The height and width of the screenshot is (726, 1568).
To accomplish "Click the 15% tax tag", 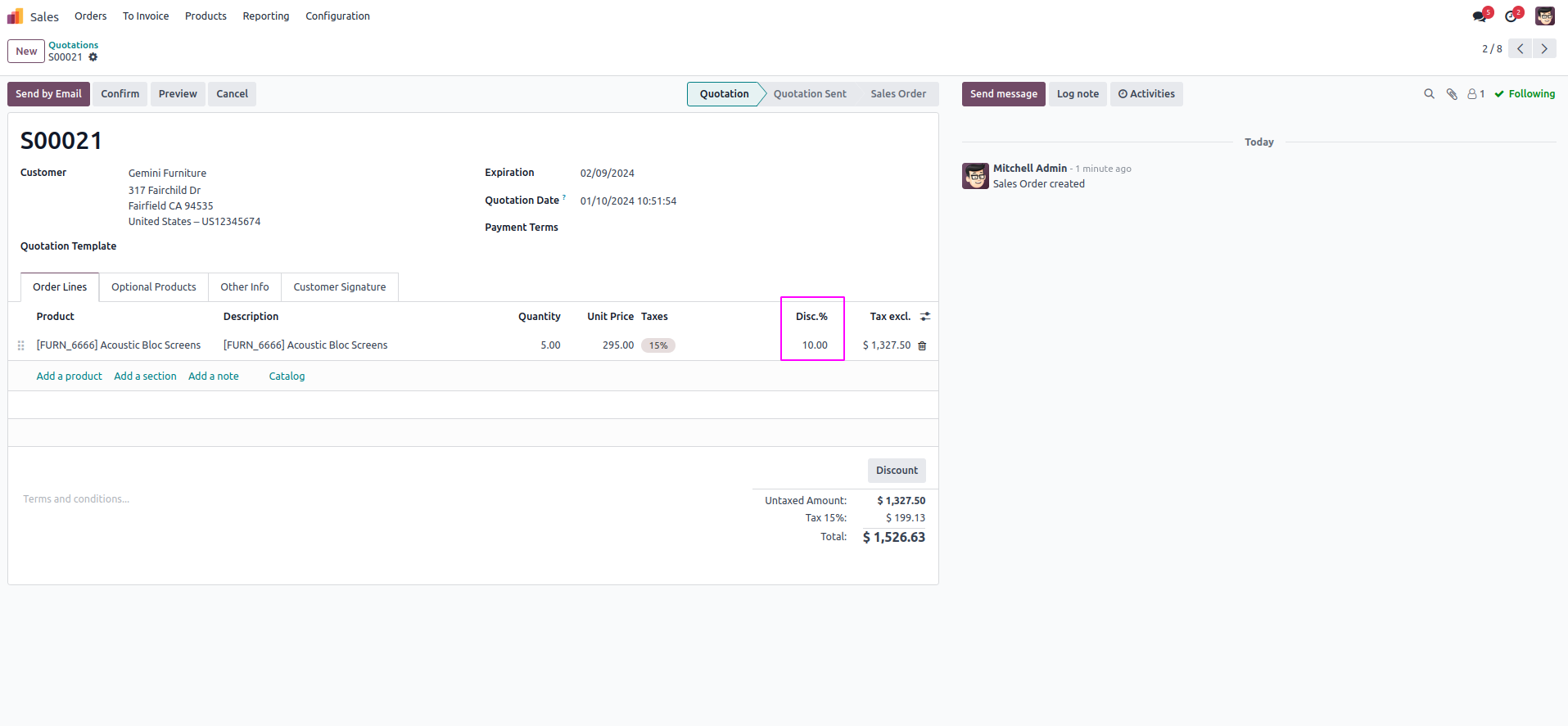I will pos(658,345).
